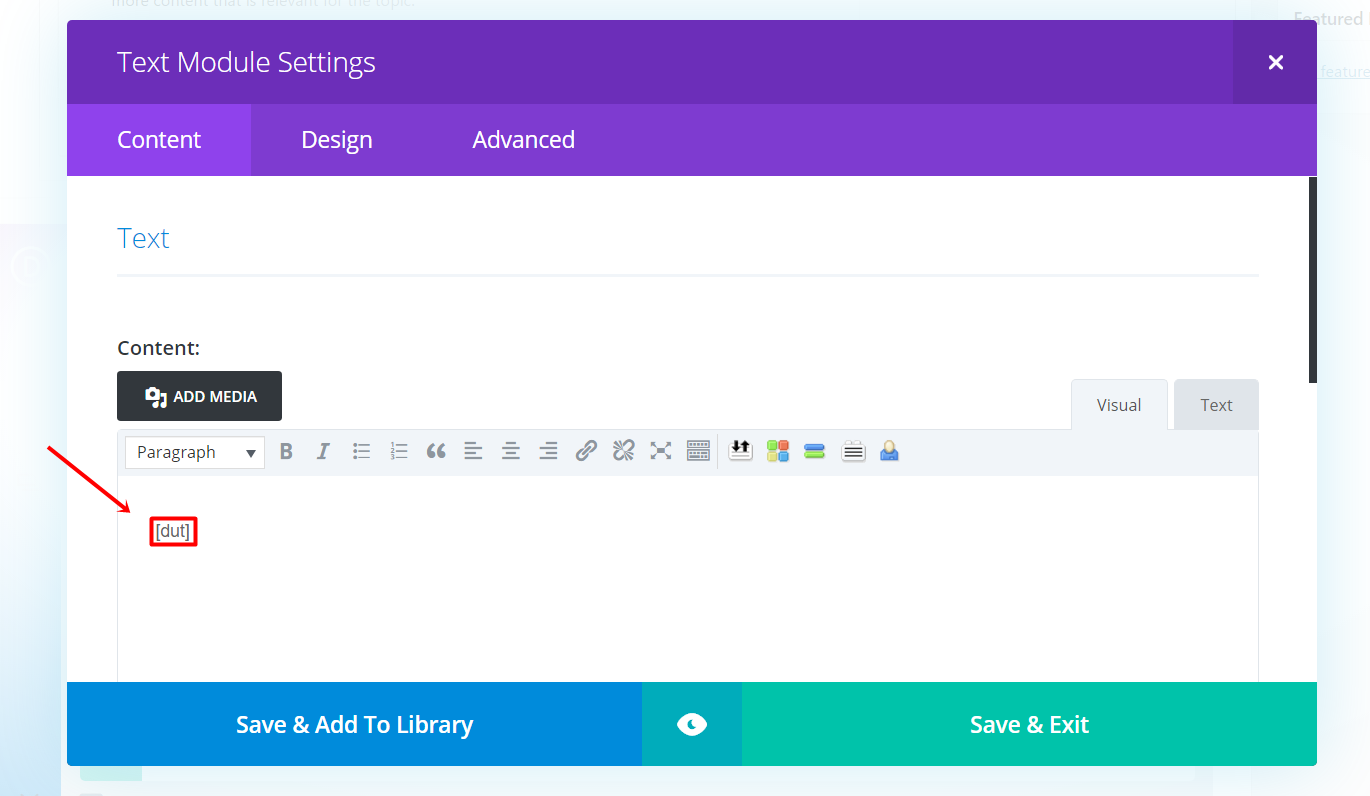Click the Add Media button
Screen dimensions: 1370x796
(200, 397)
